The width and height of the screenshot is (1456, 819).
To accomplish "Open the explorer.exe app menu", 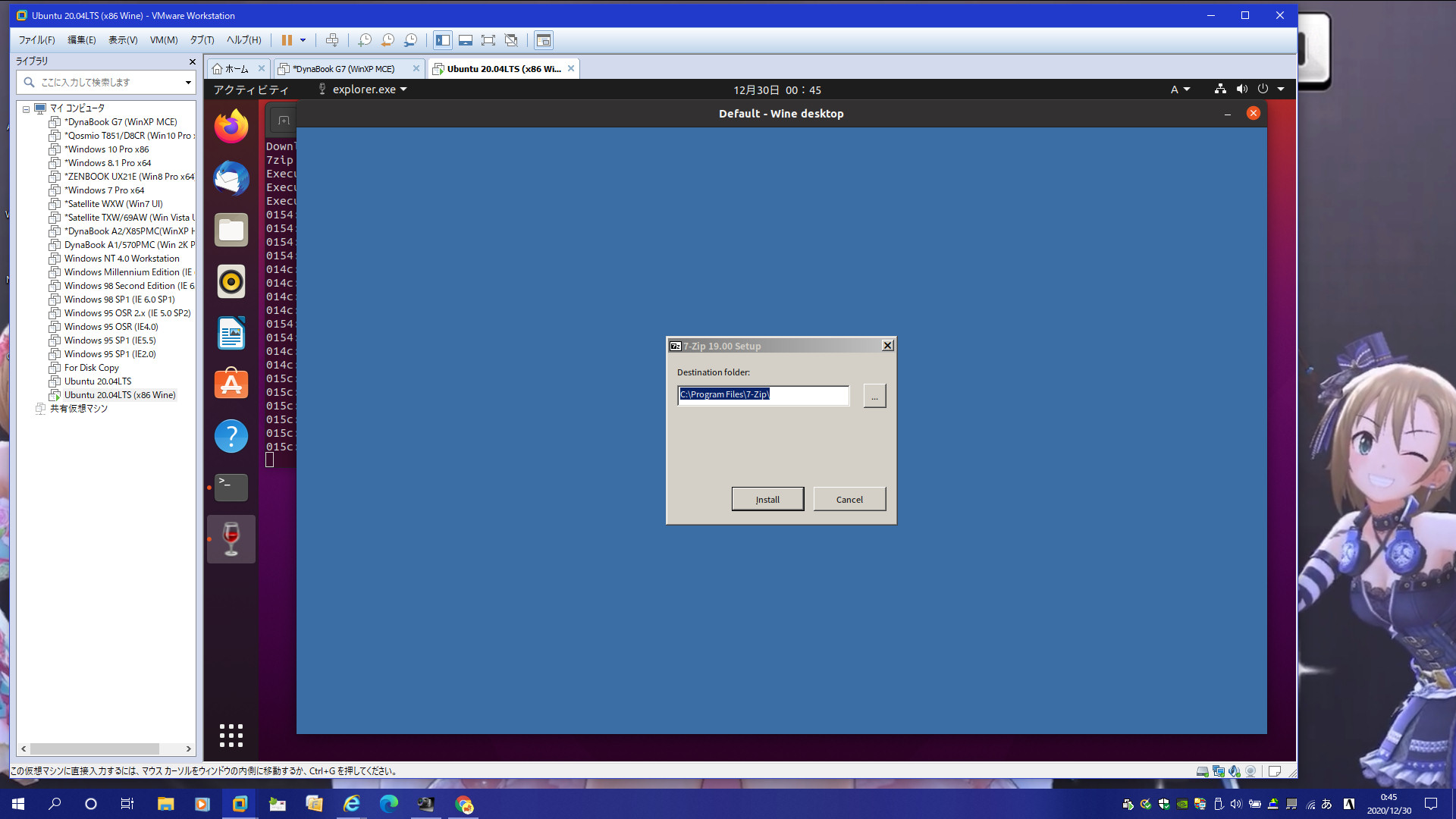I will [362, 89].
